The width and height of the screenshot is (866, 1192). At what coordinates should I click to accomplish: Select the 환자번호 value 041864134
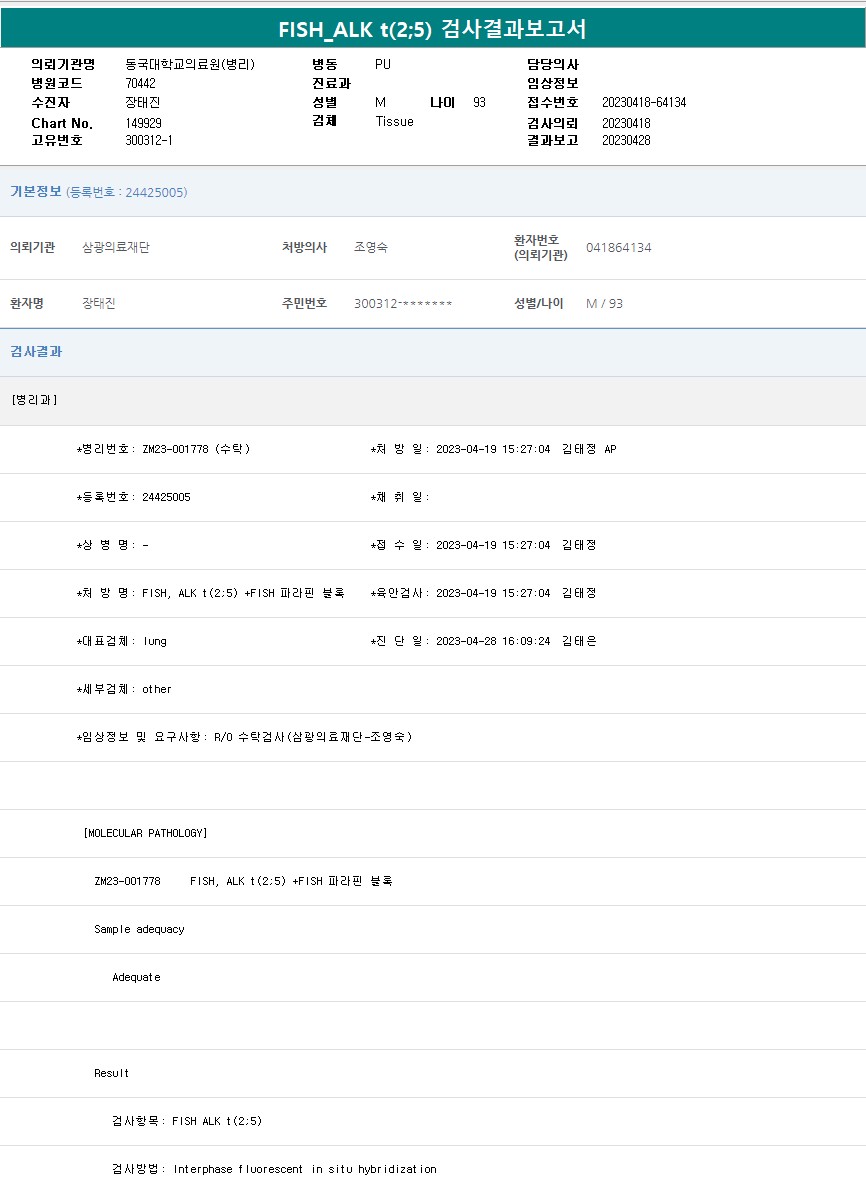618,248
